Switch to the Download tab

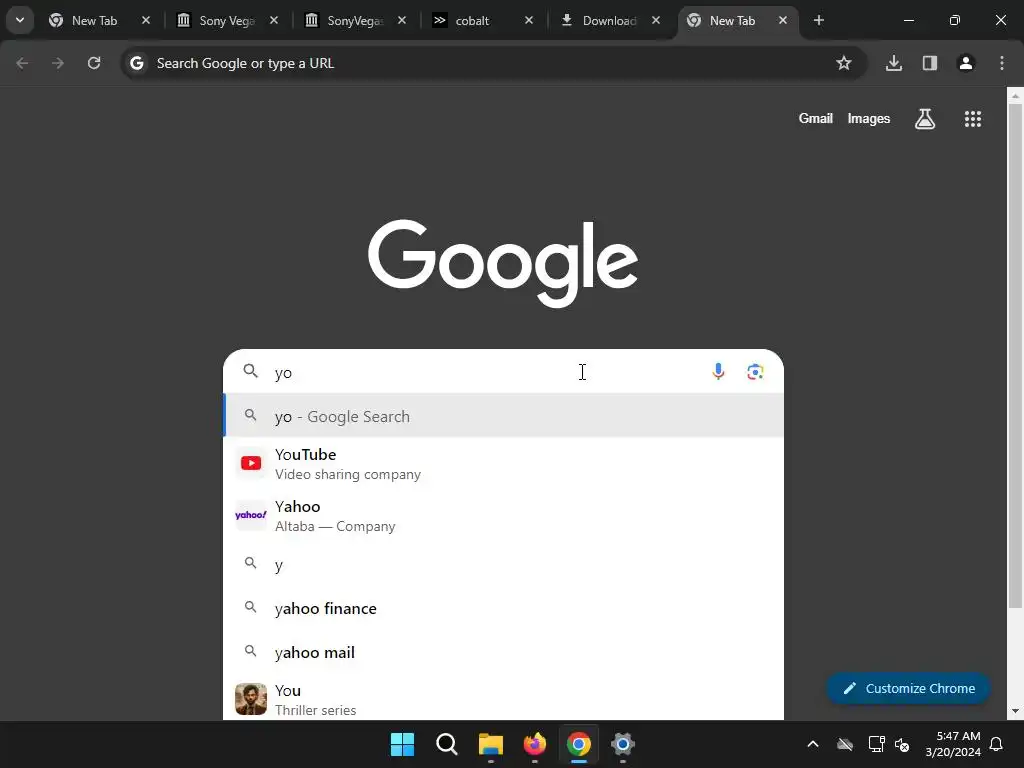(611, 20)
